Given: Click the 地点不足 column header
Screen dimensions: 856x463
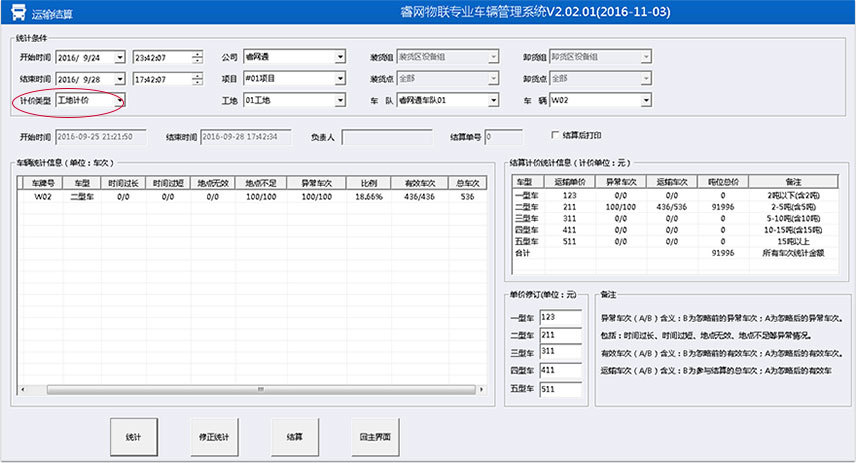Looking at the screenshot, I should click(x=261, y=183).
